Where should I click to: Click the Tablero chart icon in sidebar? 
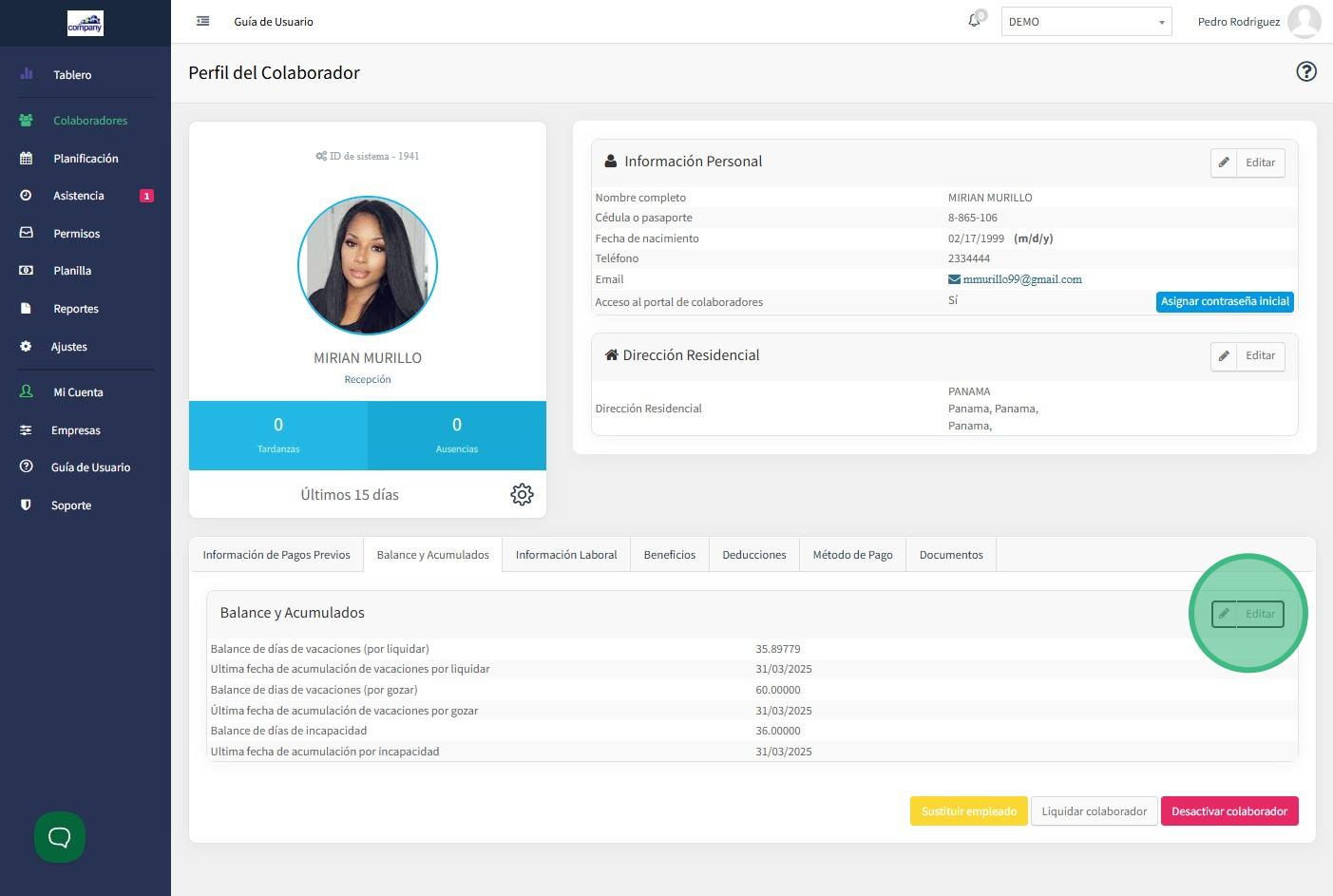27,74
